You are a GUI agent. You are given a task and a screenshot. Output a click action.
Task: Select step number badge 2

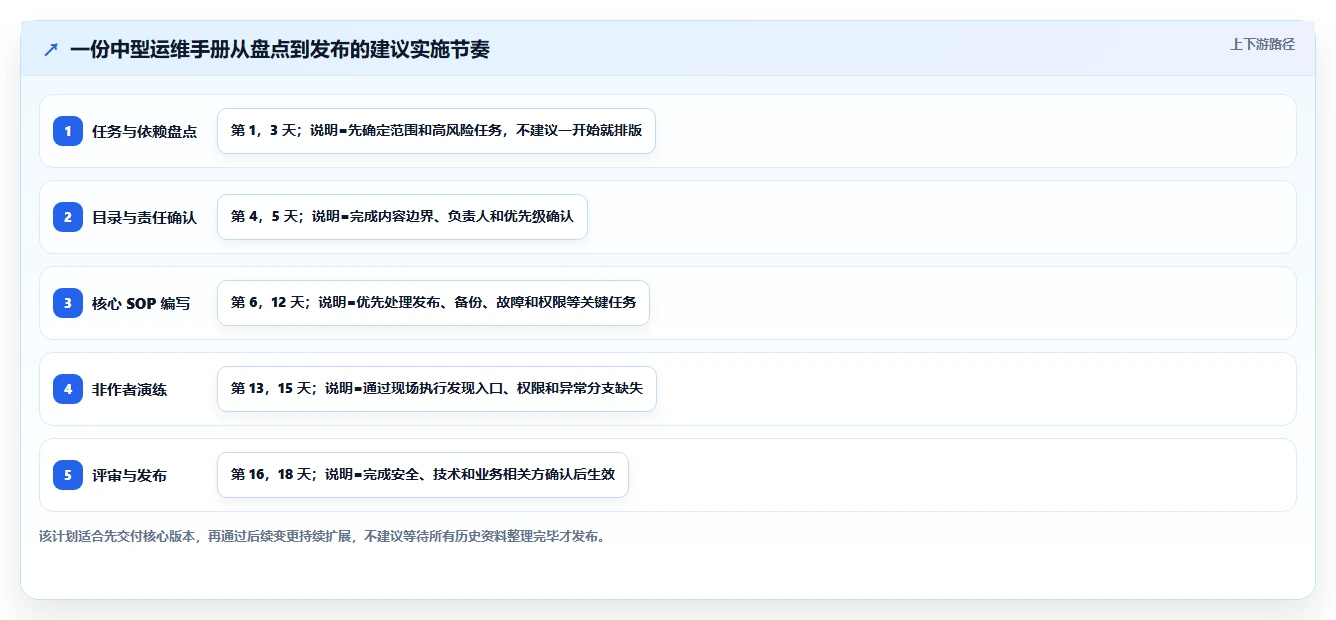click(x=68, y=217)
